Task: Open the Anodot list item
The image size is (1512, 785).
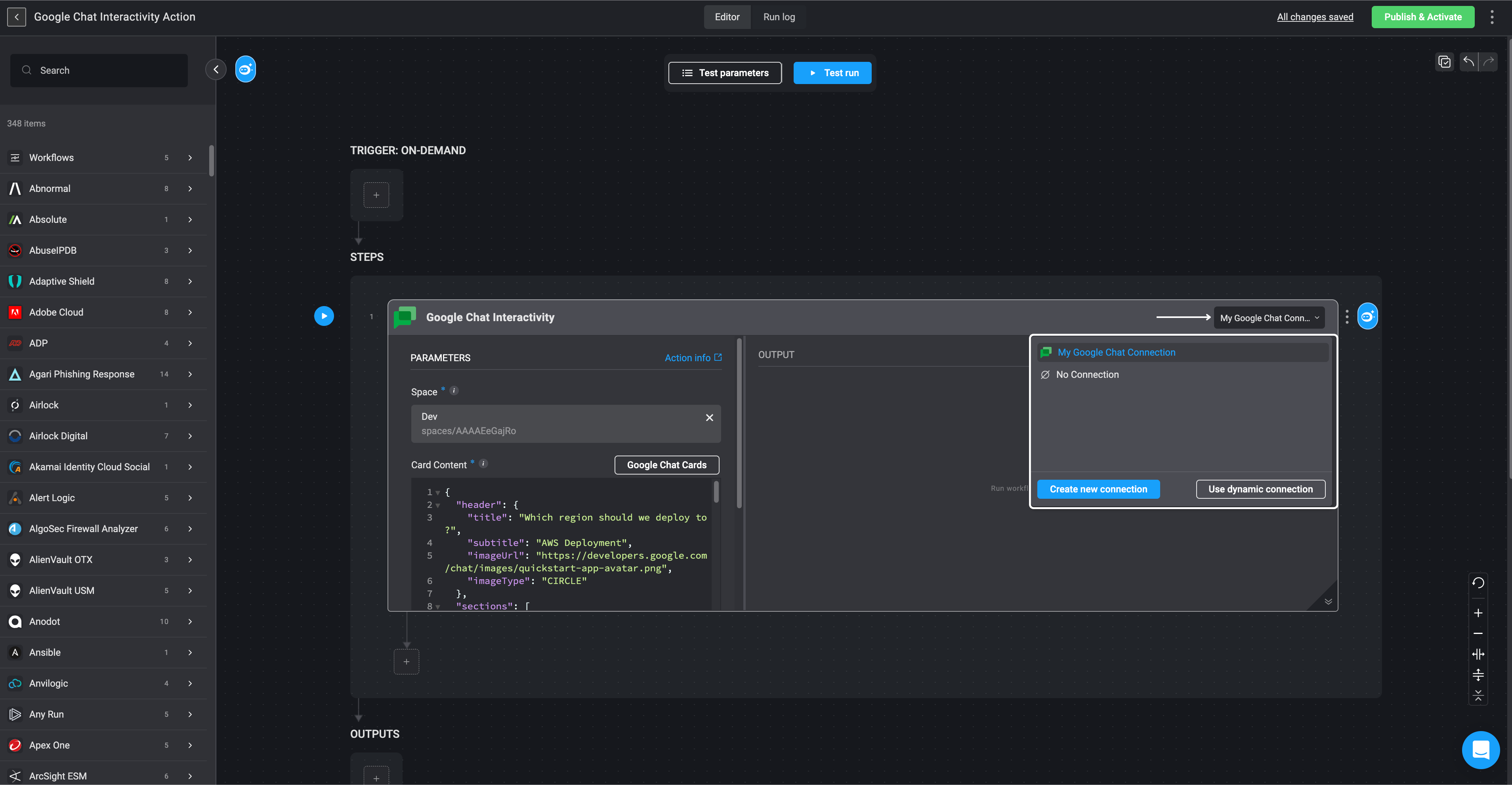Action: (x=103, y=621)
